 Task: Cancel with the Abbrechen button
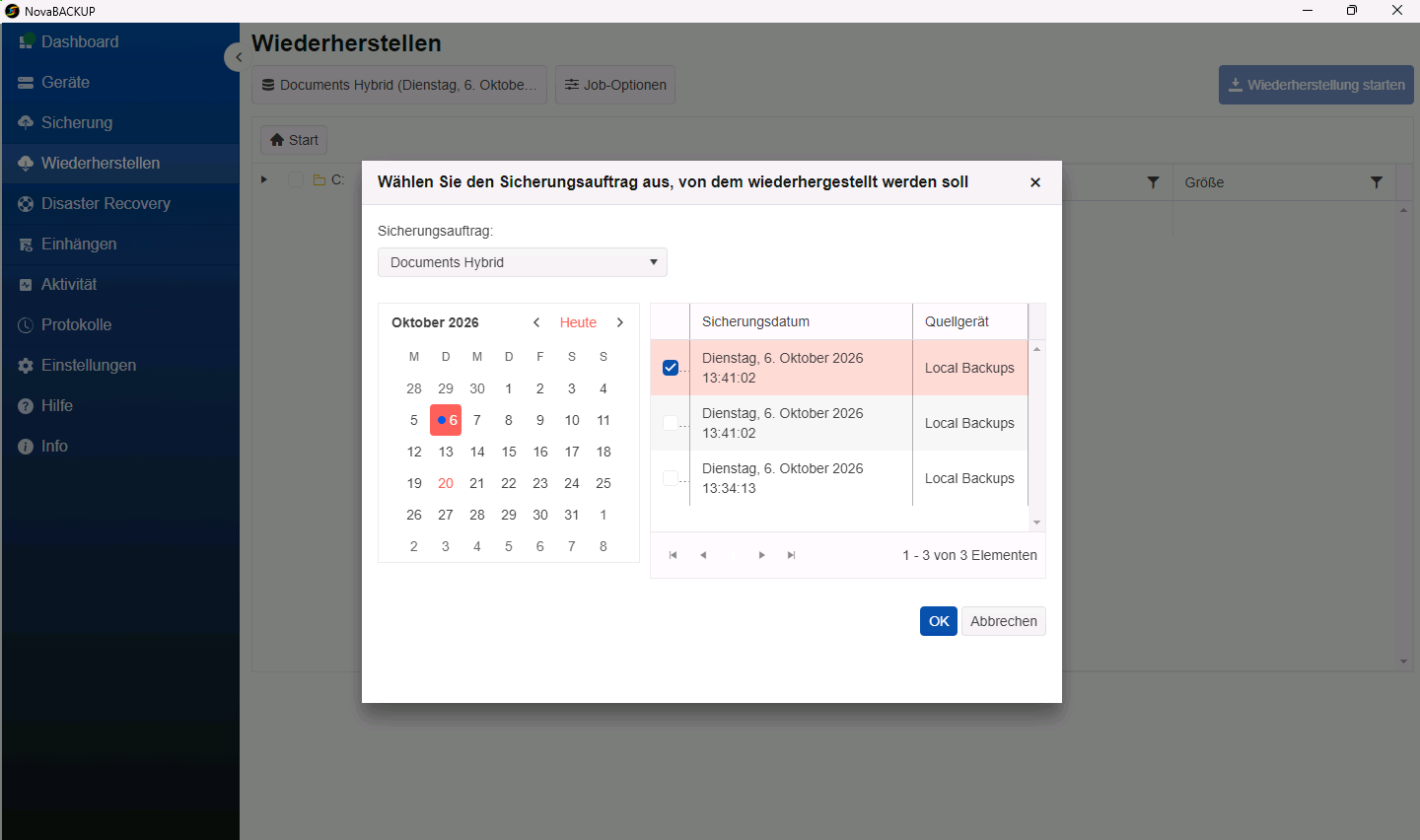(x=1004, y=621)
